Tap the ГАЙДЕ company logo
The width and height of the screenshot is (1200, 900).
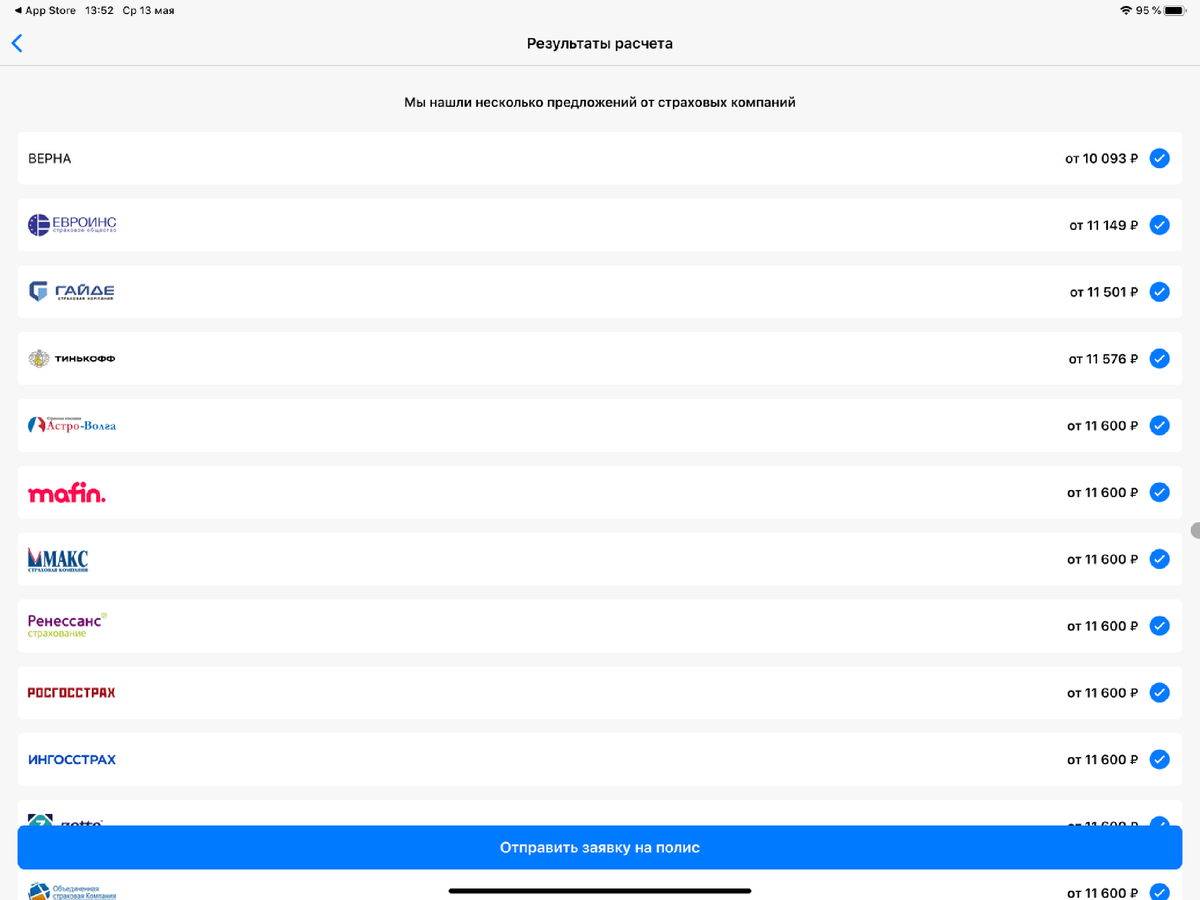pos(71,292)
